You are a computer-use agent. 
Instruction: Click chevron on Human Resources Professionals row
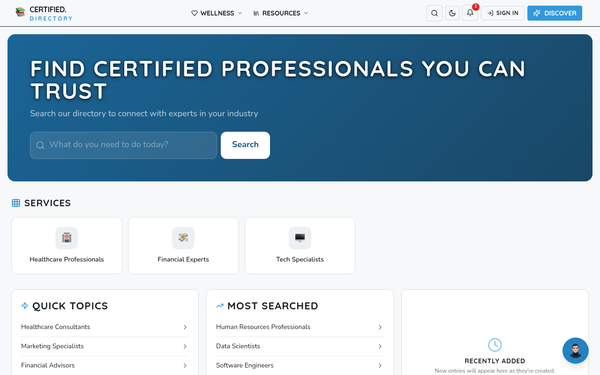380,327
